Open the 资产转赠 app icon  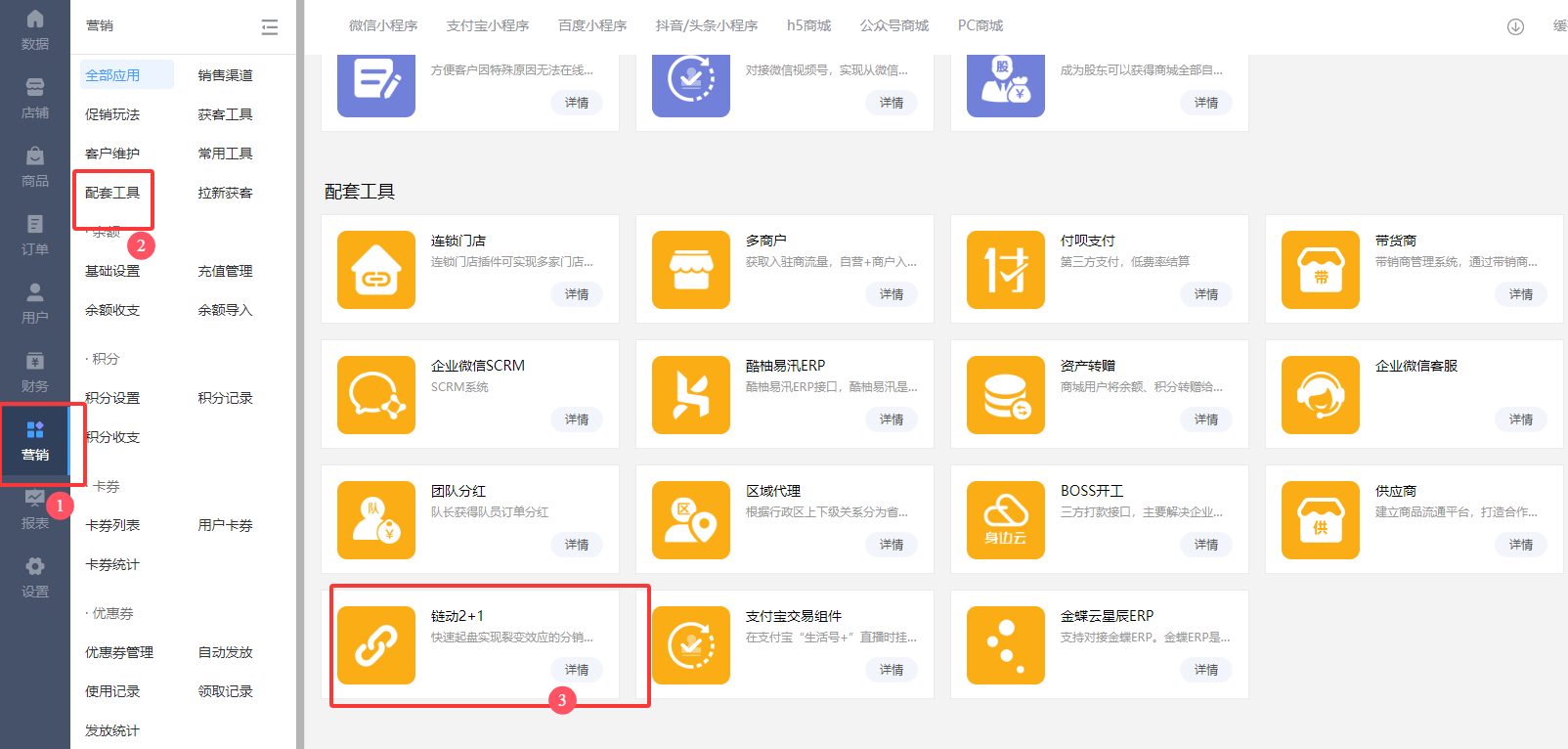click(1006, 395)
